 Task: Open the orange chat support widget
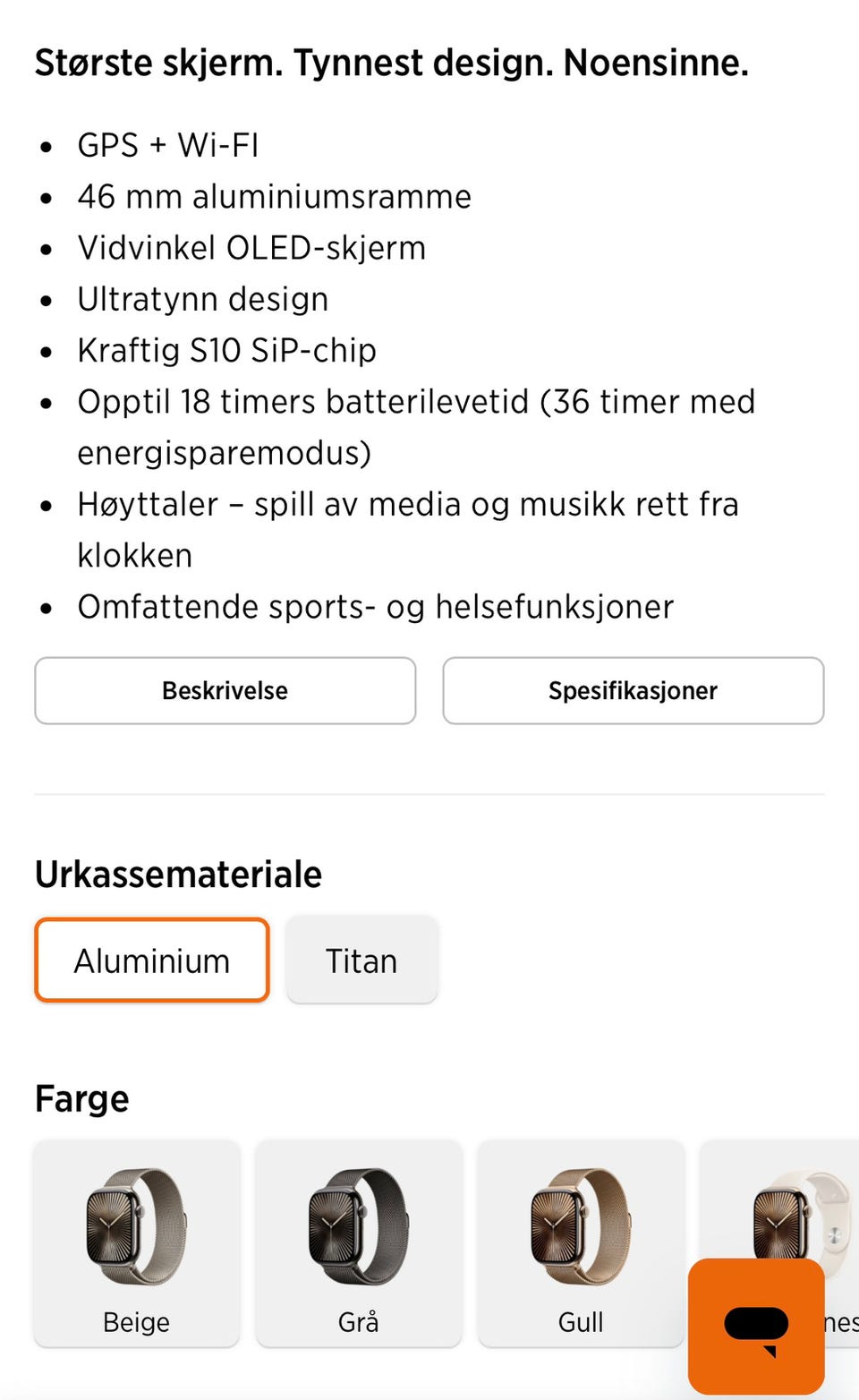click(756, 1325)
